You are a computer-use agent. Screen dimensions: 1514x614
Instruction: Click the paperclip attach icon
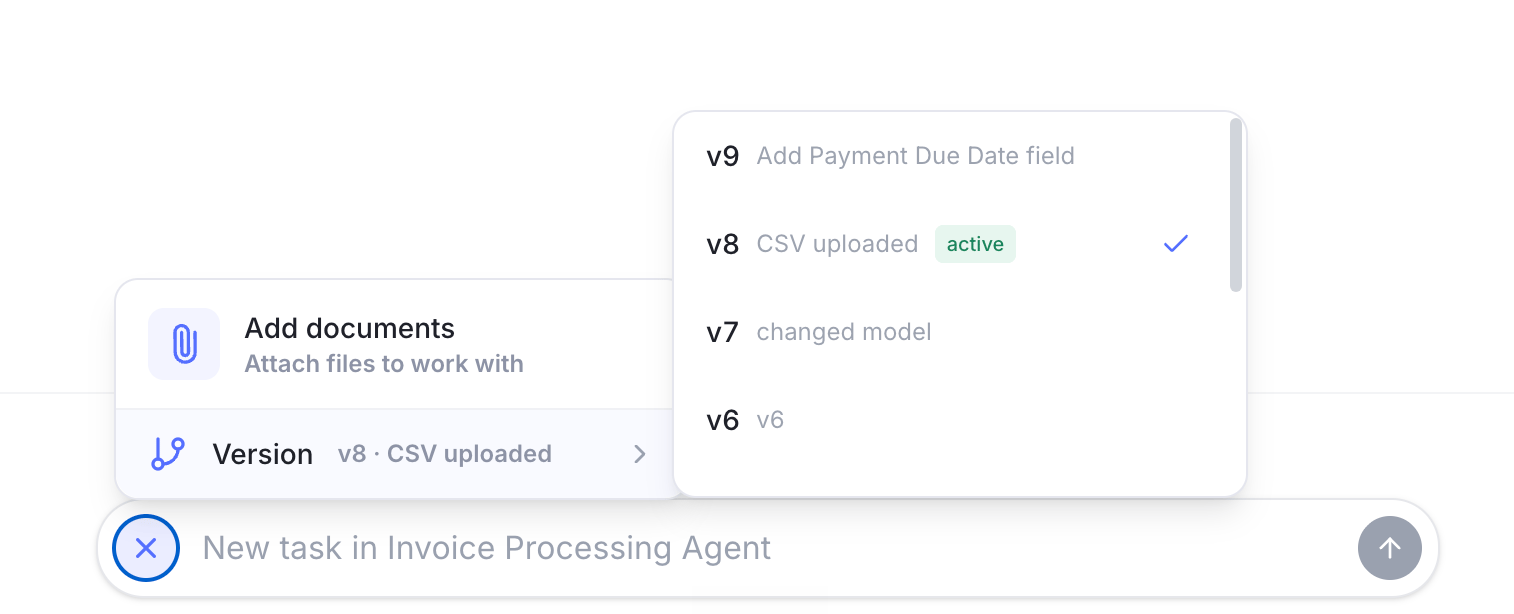[184, 344]
